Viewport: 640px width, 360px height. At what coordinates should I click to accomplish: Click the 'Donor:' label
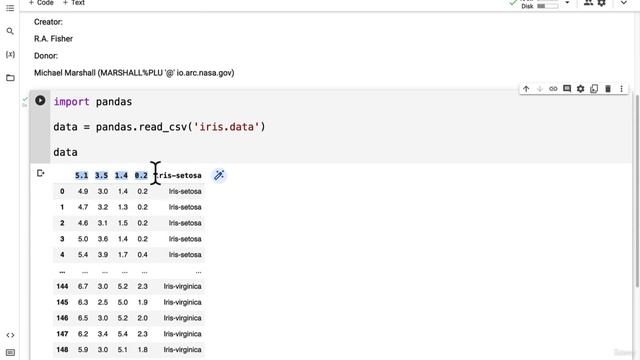click(x=46, y=56)
